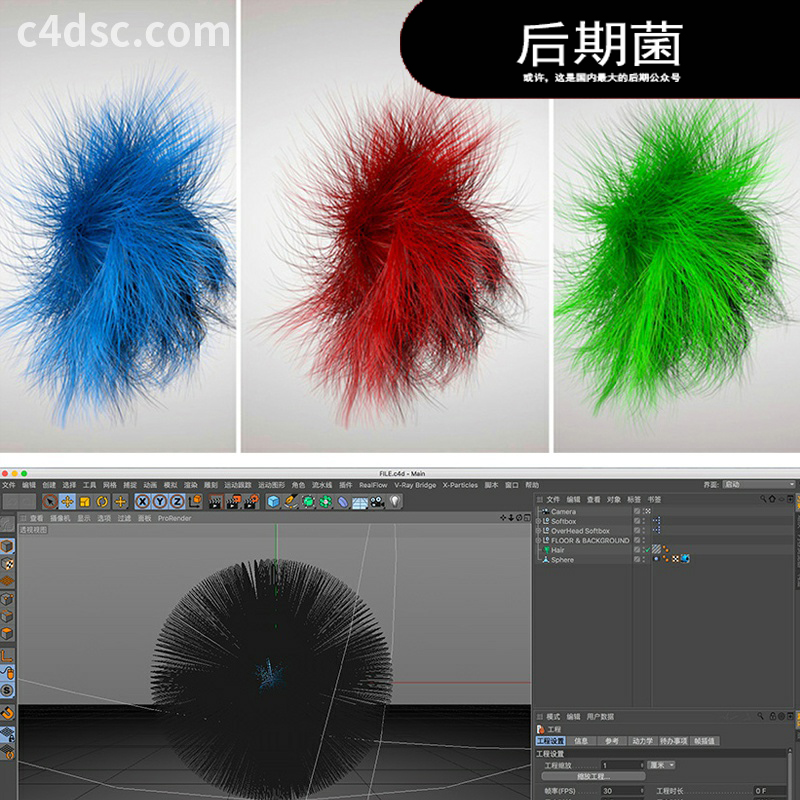Viewport: 800px width, 800px height.
Task: Select the Hair object in object manager
Action: pyautogui.click(x=558, y=551)
